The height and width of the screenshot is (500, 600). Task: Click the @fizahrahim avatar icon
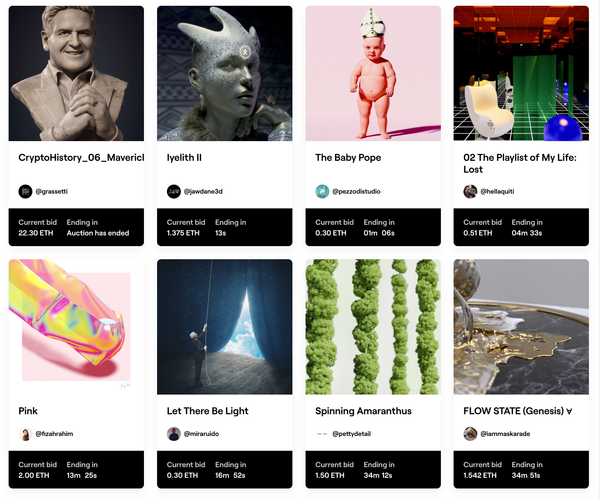[25, 434]
